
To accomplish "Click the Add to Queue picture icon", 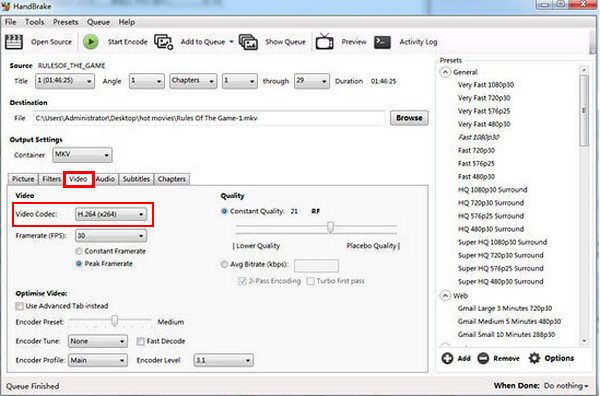I will point(163,42).
